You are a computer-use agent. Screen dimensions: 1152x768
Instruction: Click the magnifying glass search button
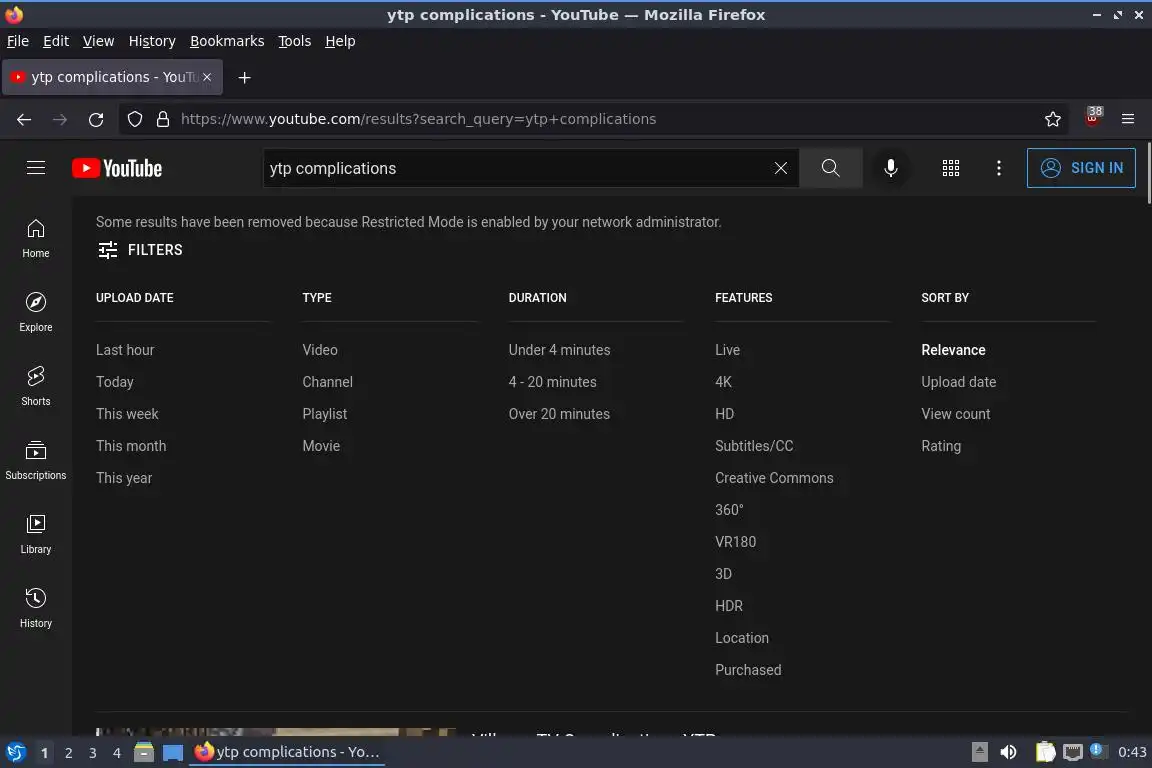[831, 168]
